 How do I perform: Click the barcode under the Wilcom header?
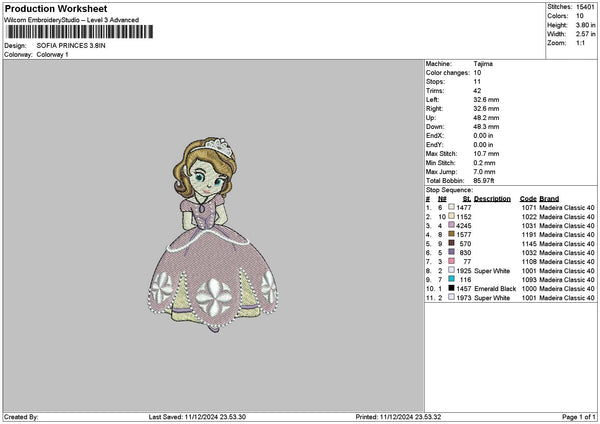[80, 32]
